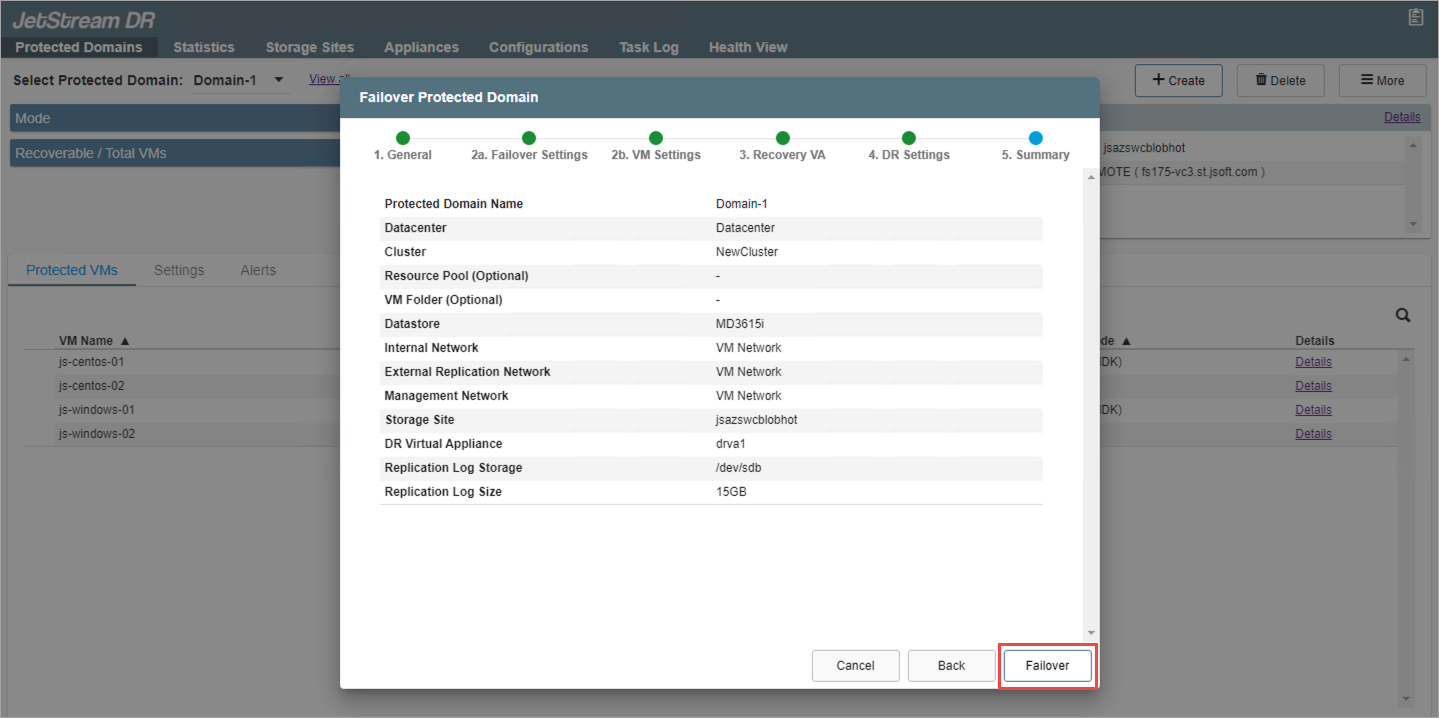Screen dimensions: 1439x718
Task: Jump to the 2b. VM Settings step
Action: click(655, 138)
